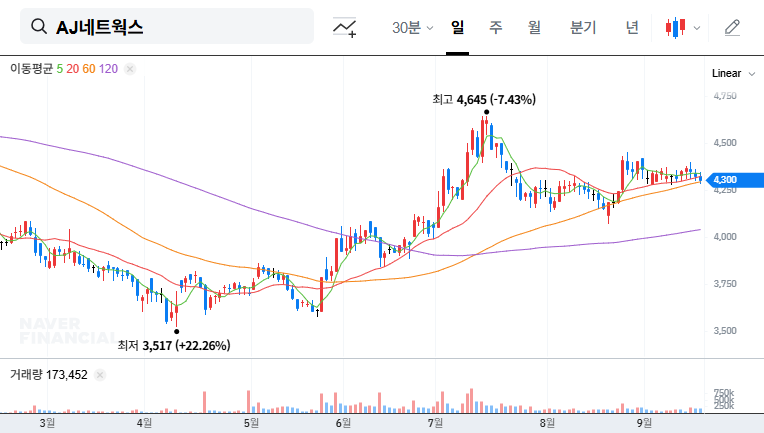This screenshot has height=433, width=764.
Task: Open the Linear scale dropdown
Action: pos(733,74)
